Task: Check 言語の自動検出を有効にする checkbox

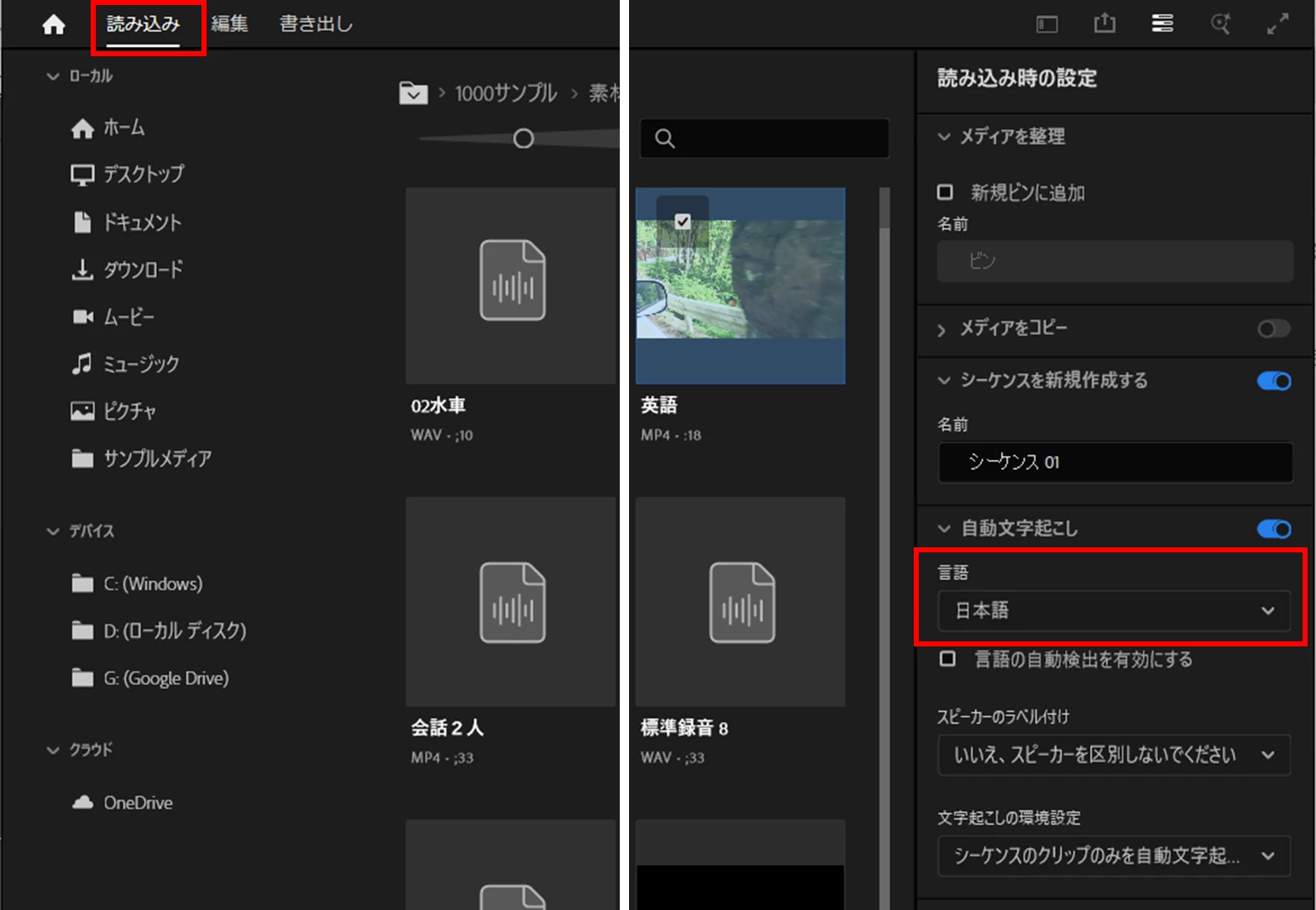Action: point(947,659)
